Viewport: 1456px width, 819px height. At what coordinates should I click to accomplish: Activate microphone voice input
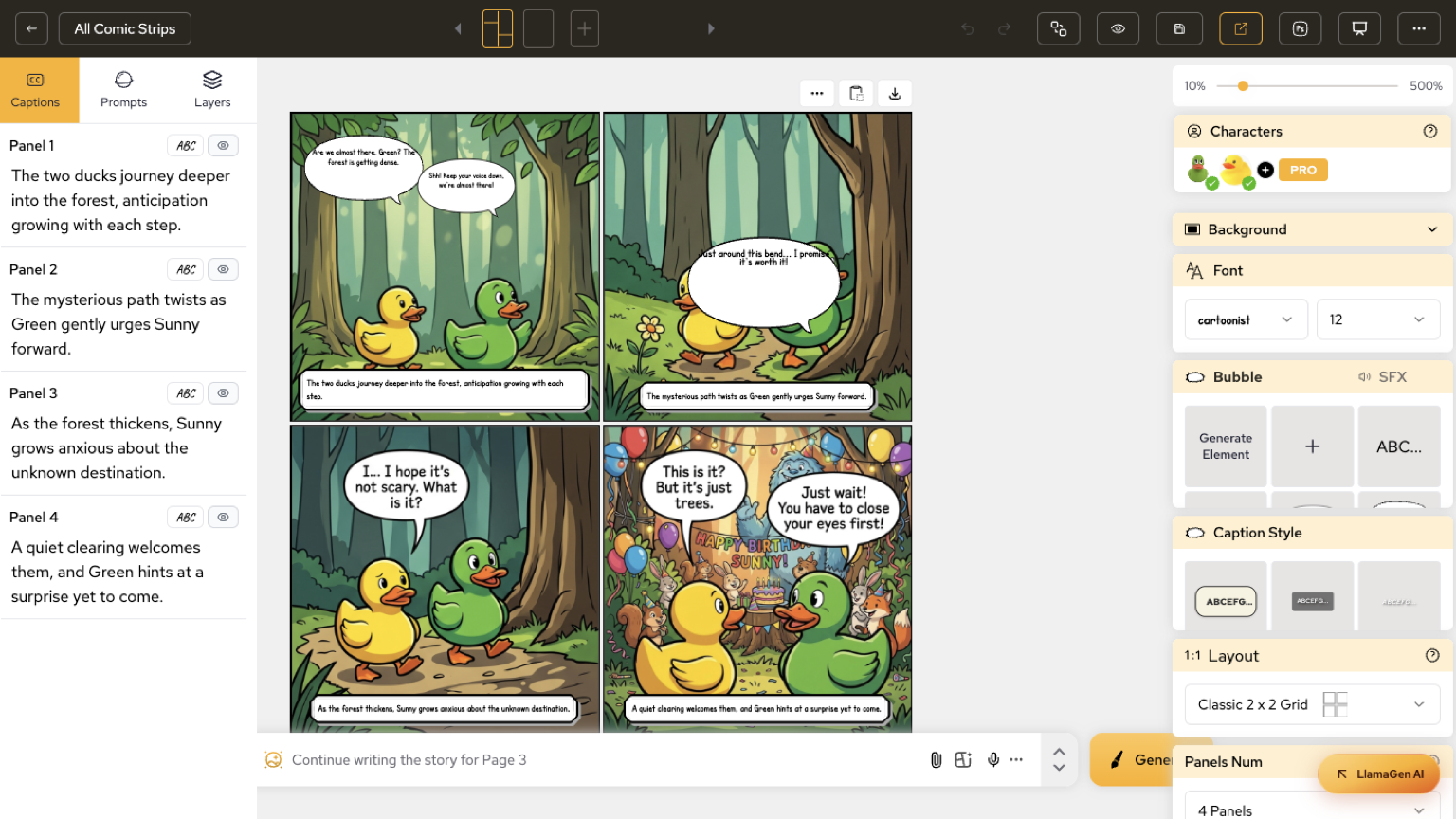pyautogui.click(x=993, y=759)
